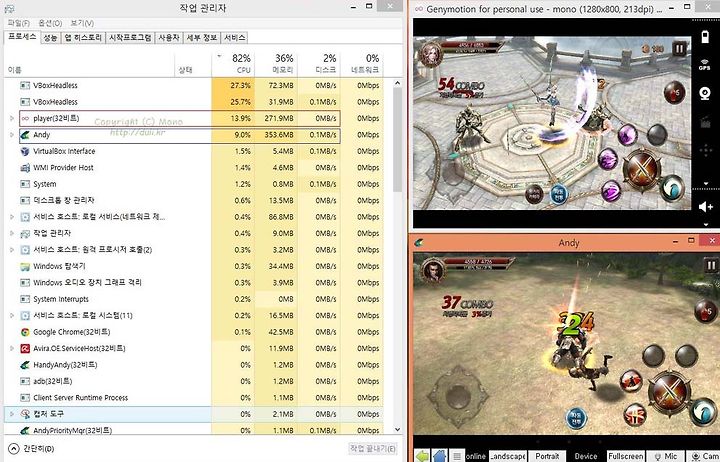Enter Fullscreen in Andy
Viewport: 720px width, 462px height.
pyautogui.click(x=625, y=456)
